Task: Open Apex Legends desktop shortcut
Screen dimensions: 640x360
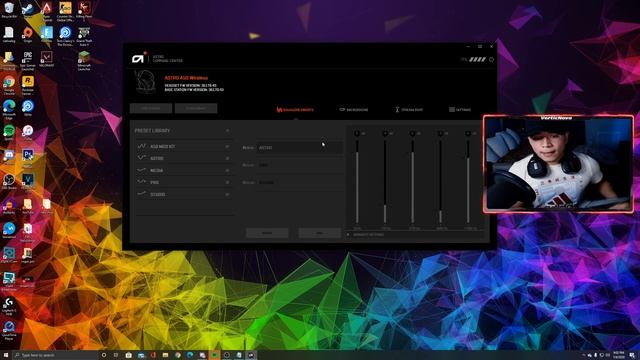Action: point(47,11)
